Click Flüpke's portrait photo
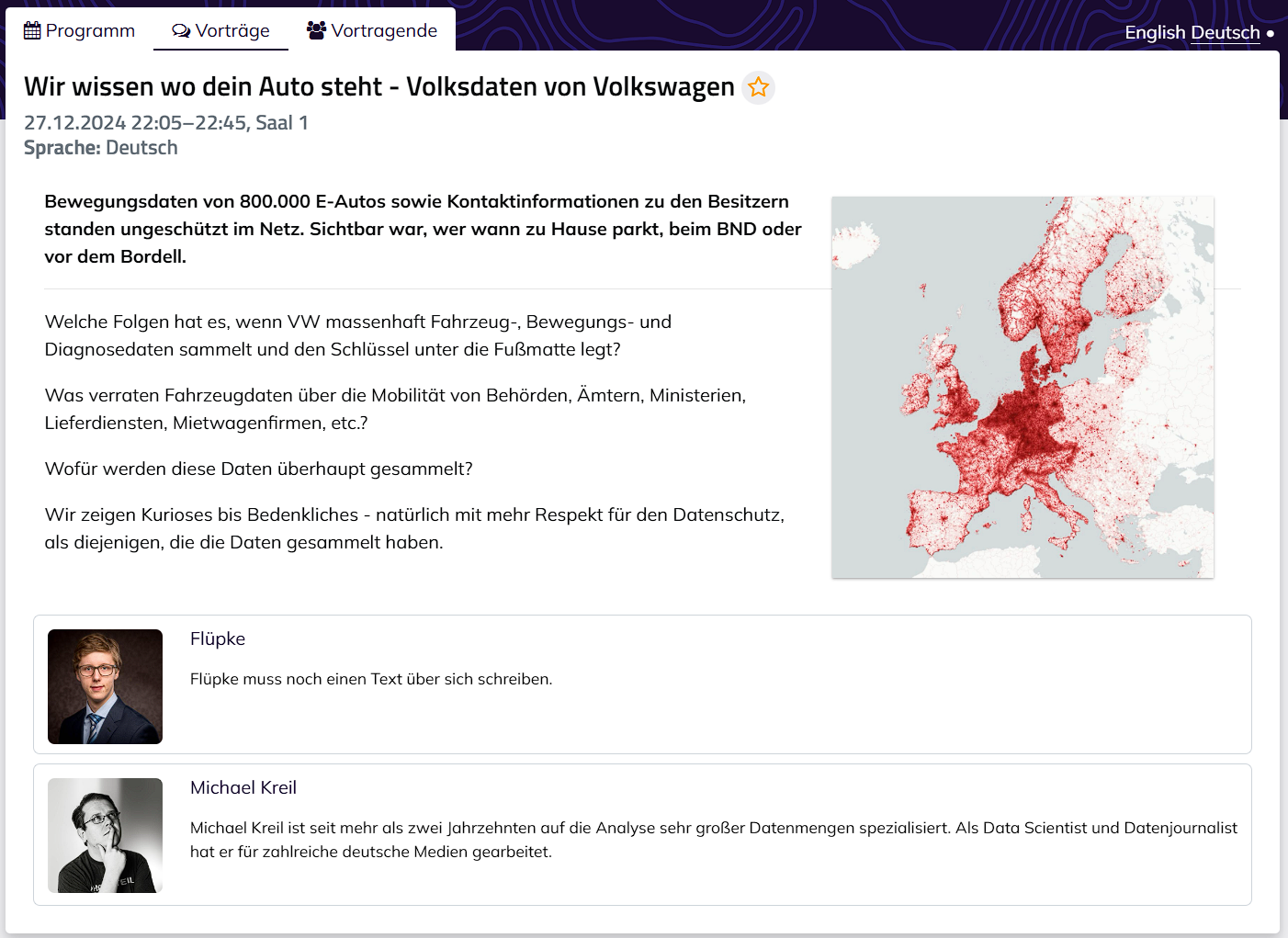 pos(105,686)
